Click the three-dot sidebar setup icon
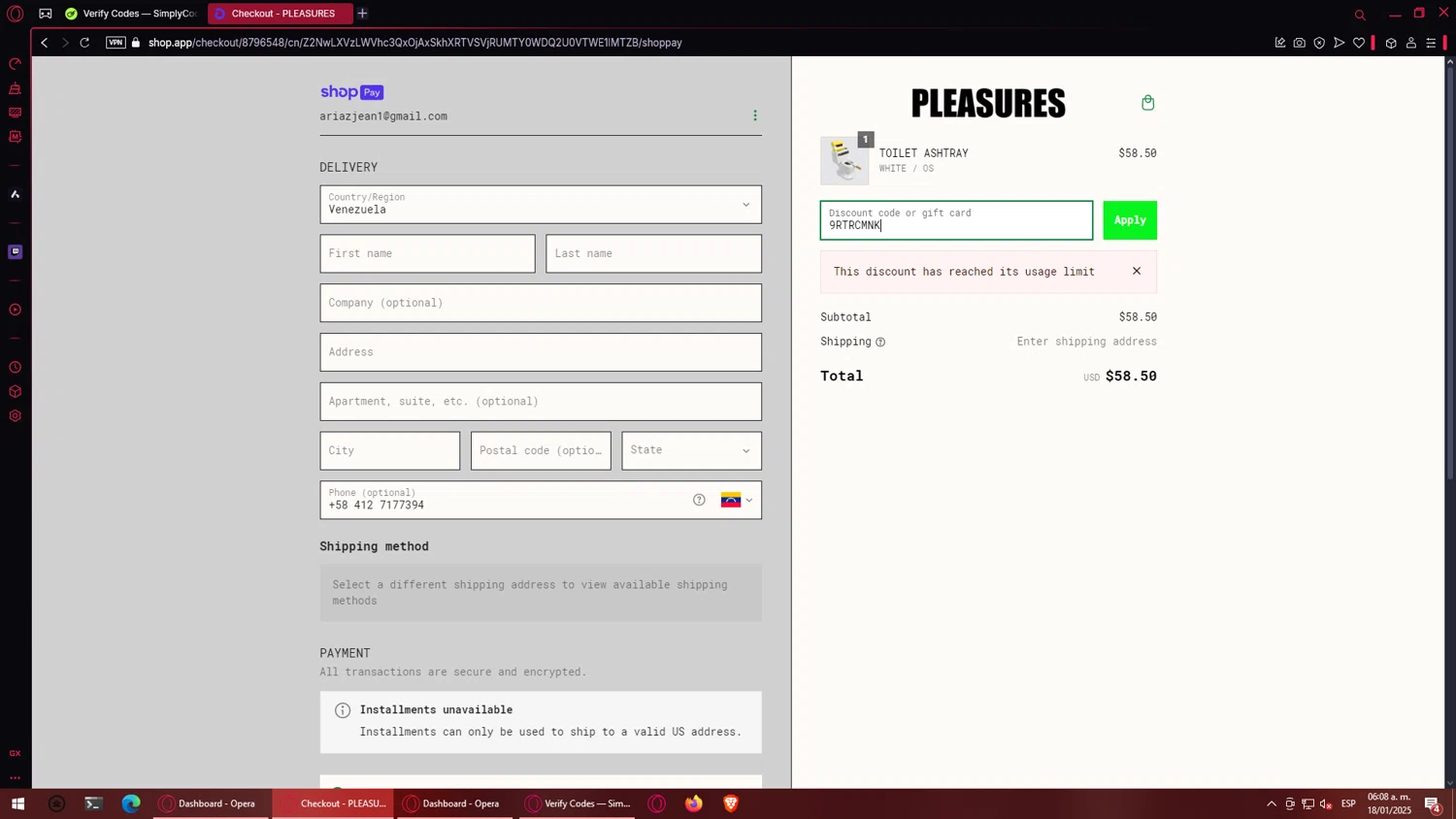1456x819 pixels. pyautogui.click(x=15, y=777)
